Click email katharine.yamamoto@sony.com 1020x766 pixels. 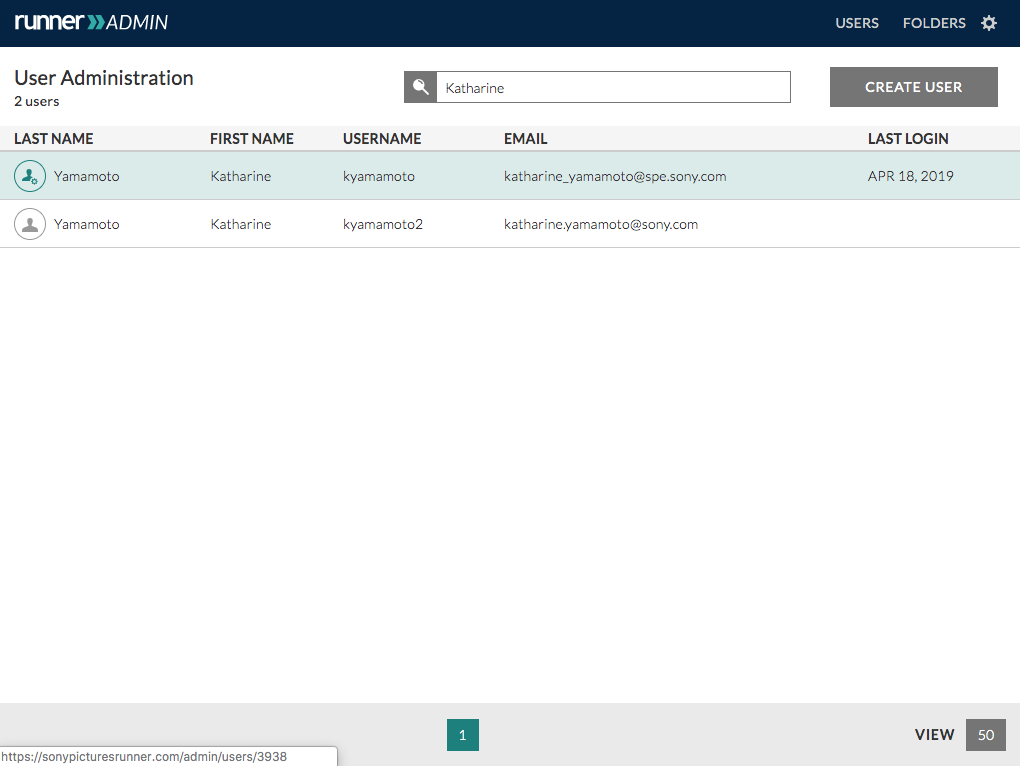[x=600, y=224]
